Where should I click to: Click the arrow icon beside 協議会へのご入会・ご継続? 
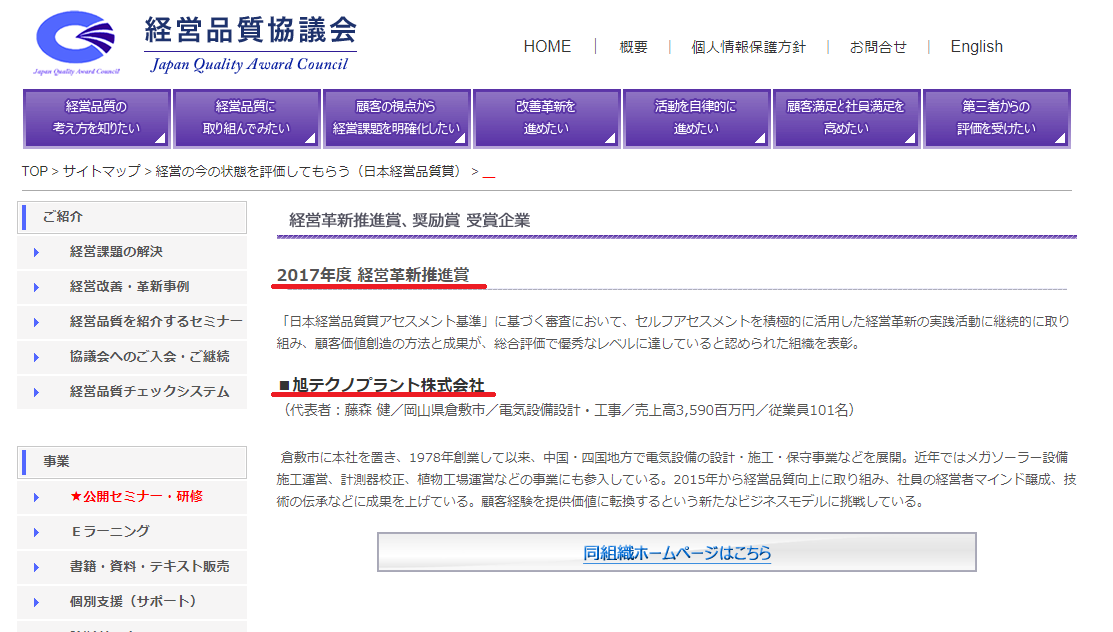tap(36, 357)
